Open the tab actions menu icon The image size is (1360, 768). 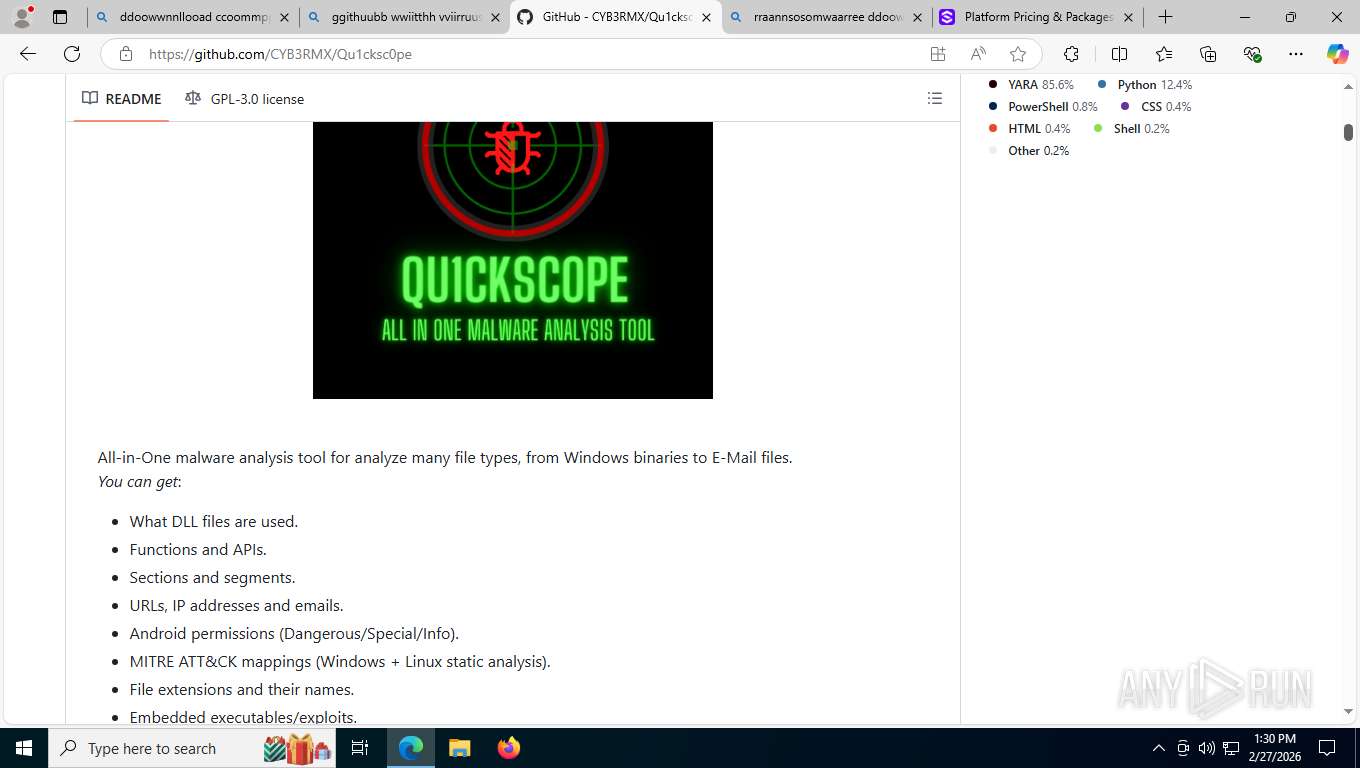click(60, 17)
